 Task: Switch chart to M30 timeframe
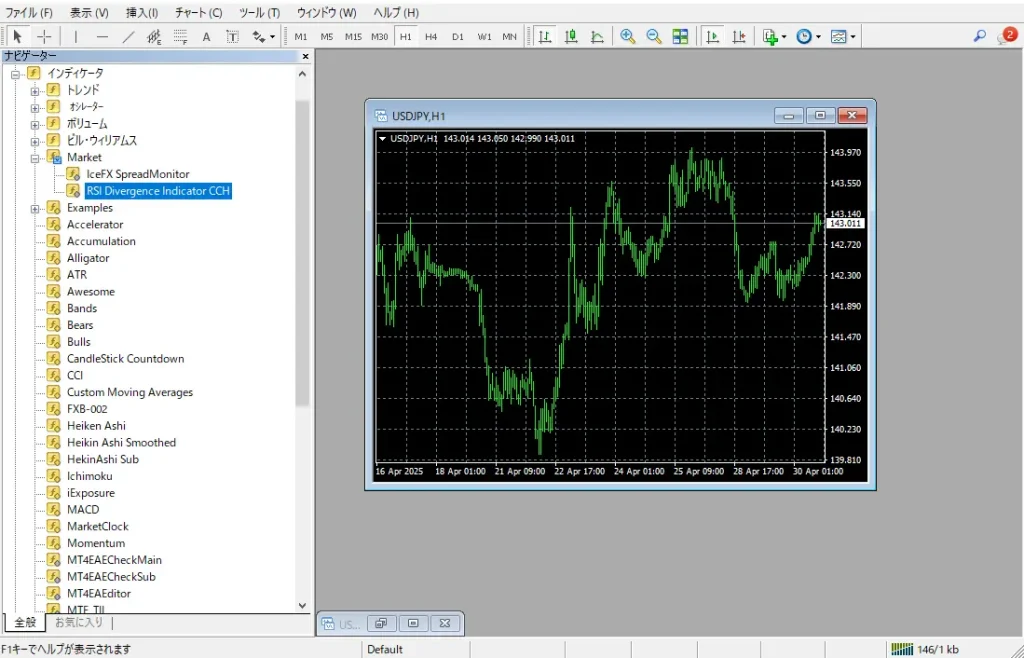coord(379,37)
